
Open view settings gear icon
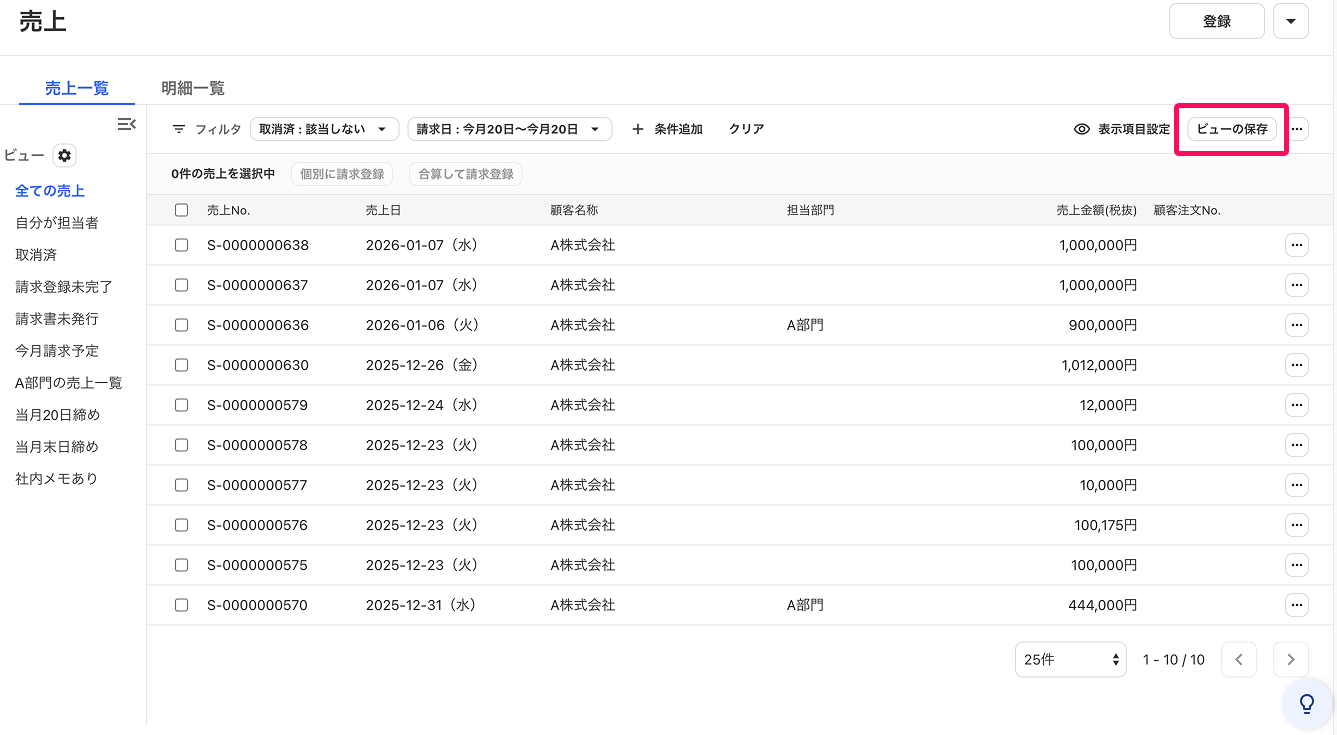65,155
